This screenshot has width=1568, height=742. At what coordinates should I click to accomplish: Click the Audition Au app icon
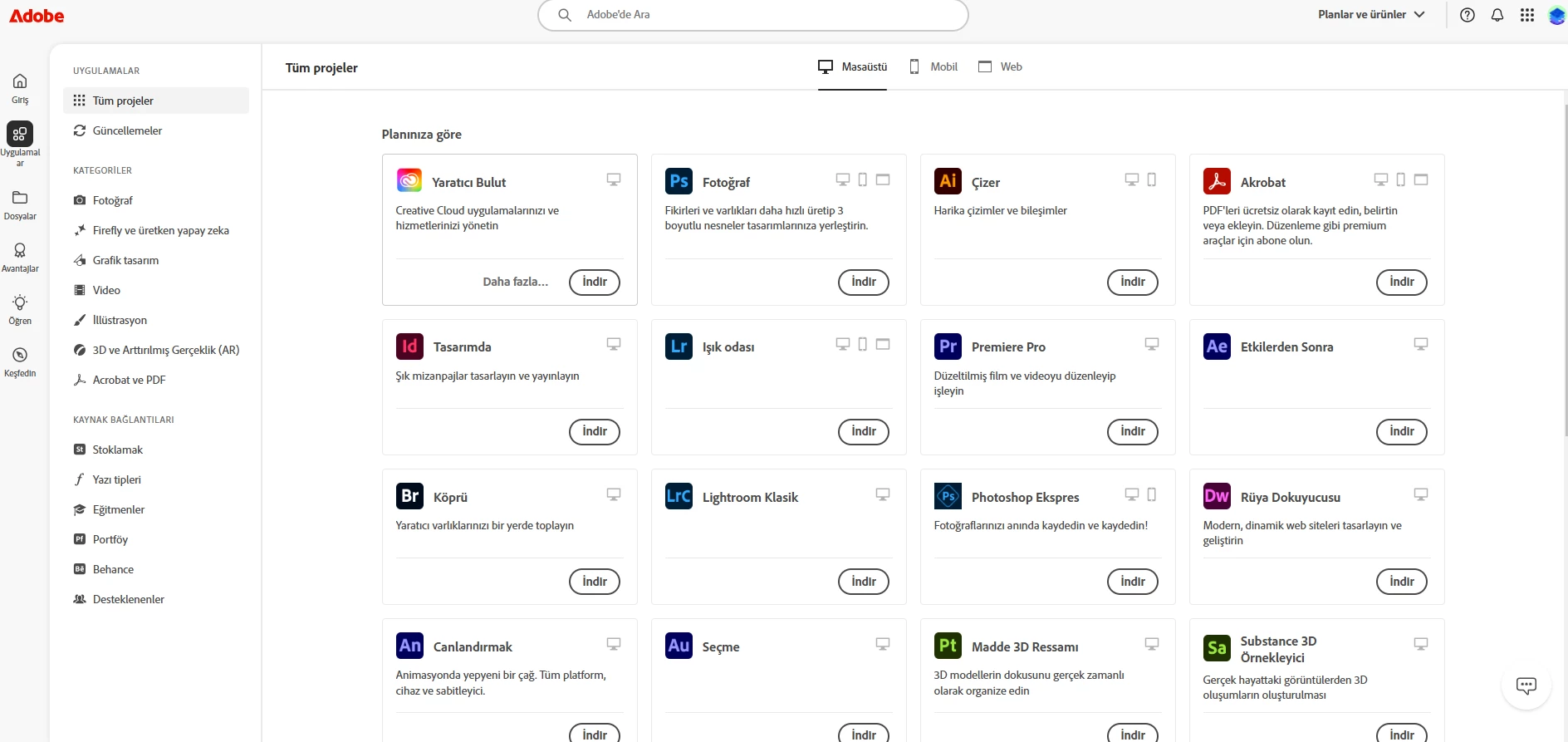[679, 646]
